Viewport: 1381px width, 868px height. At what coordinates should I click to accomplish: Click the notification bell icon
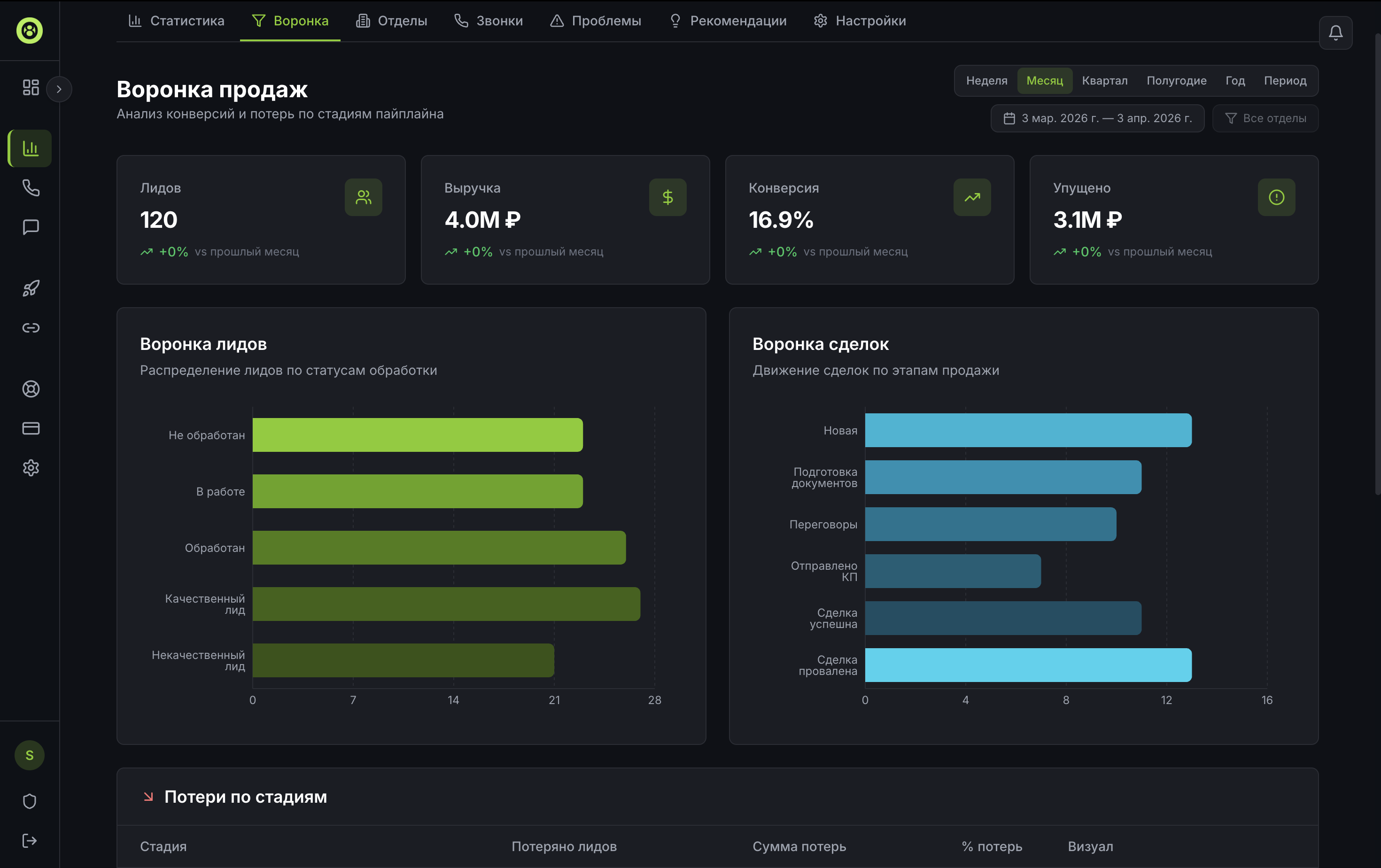click(1335, 33)
